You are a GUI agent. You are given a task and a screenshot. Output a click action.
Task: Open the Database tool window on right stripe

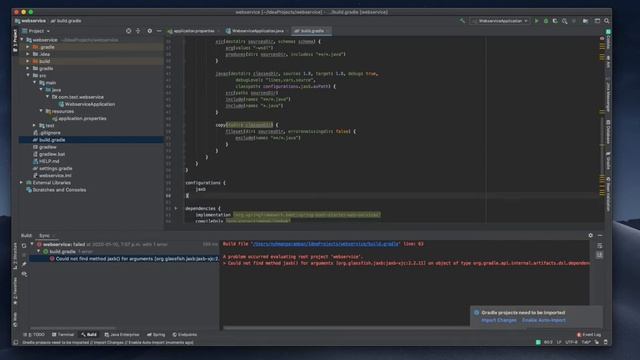pyautogui.click(x=608, y=131)
